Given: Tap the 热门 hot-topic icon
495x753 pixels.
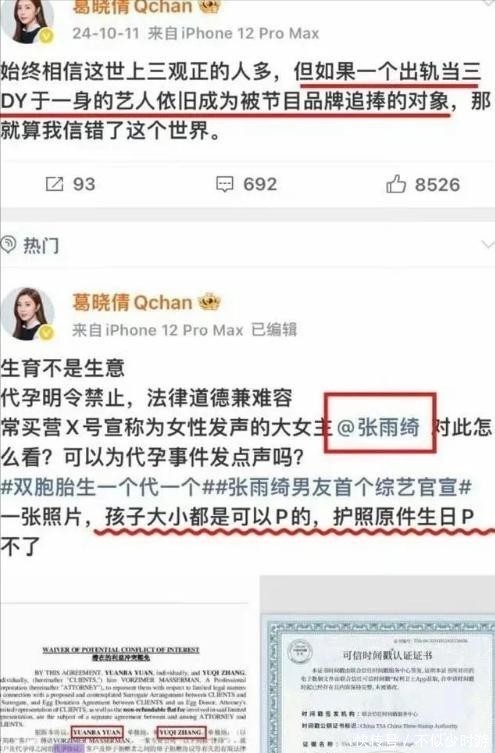Looking at the screenshot, I should [9, 245].
